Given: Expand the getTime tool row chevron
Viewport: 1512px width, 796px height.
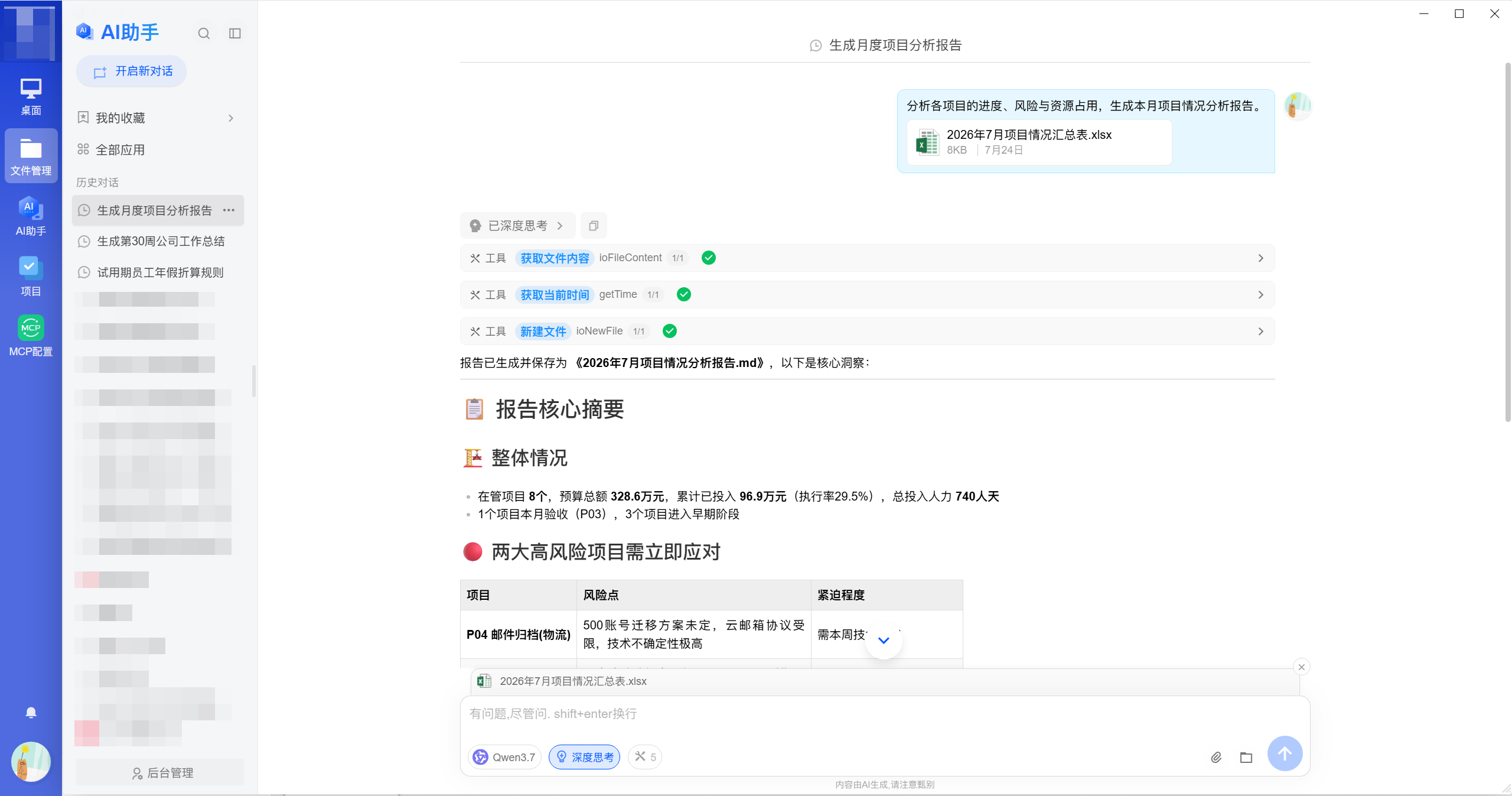Looking at the screenshot, I should click(x=1260, y=295).
